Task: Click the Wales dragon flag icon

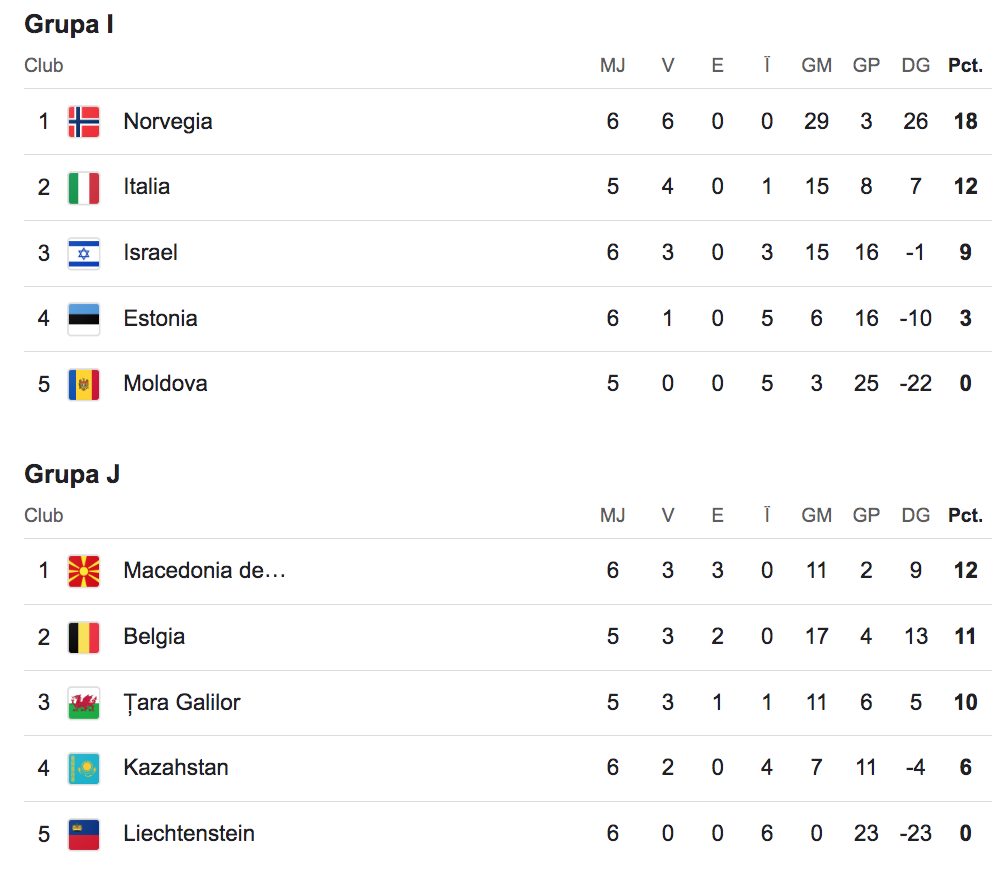Action: pyautogui.click(x=84, y=703)
